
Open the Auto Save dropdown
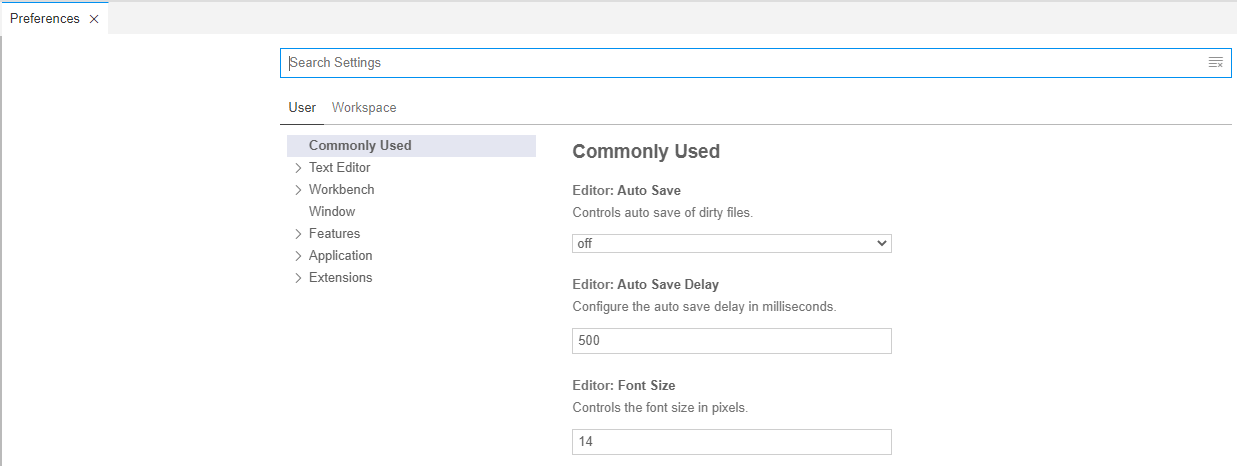click(731, 243)
